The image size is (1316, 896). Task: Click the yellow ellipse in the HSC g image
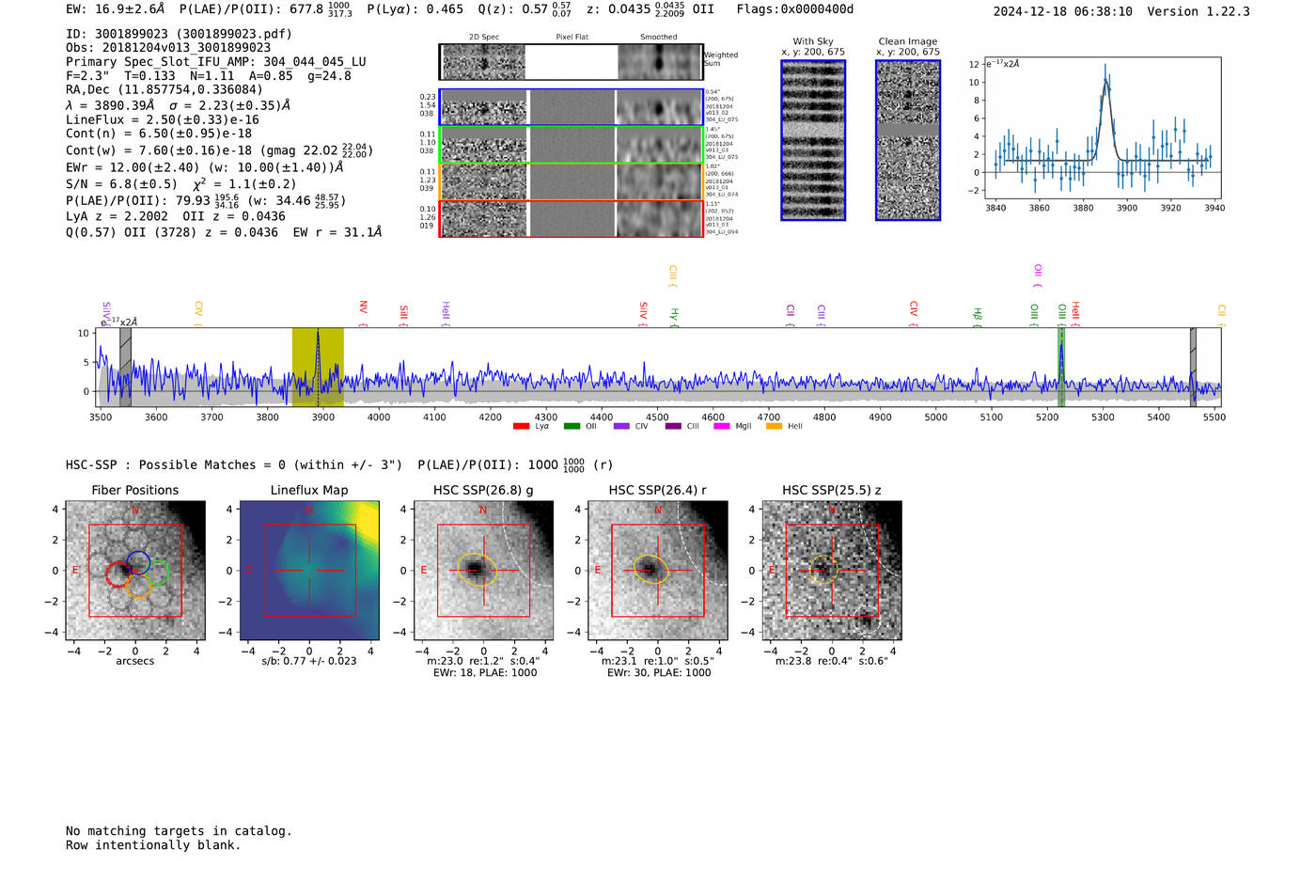click(x=478, y=570)
